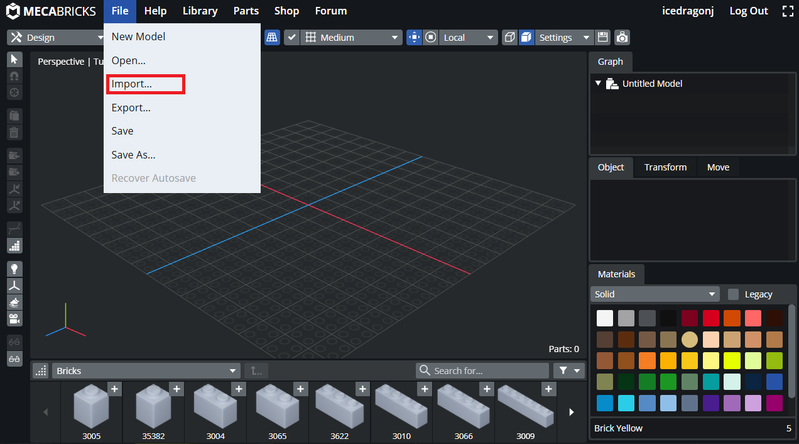Toggle the blue perspective grid button
This screenshot has width=799, height=444.
[271, 37]
